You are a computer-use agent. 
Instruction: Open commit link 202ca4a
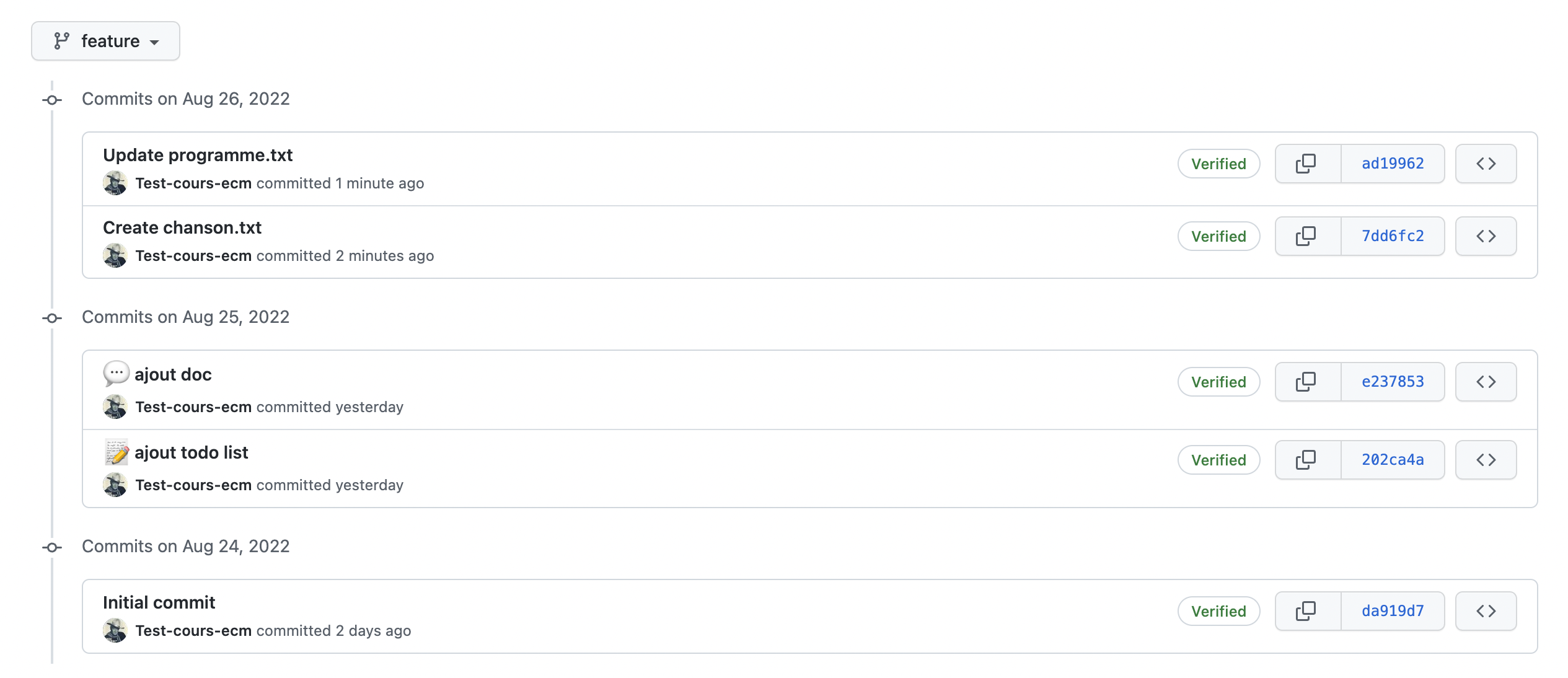1392,459
